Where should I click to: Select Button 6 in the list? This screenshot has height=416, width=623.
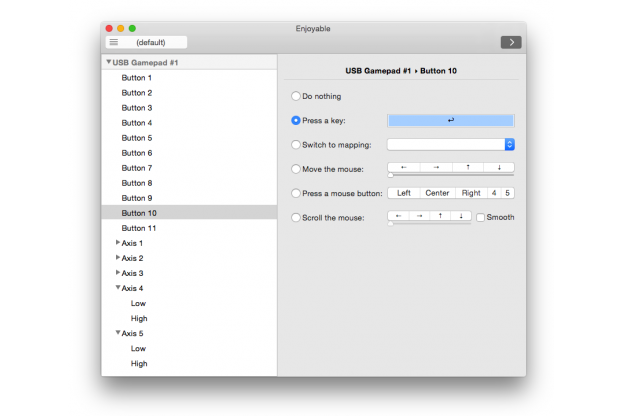tap(189, 153)
